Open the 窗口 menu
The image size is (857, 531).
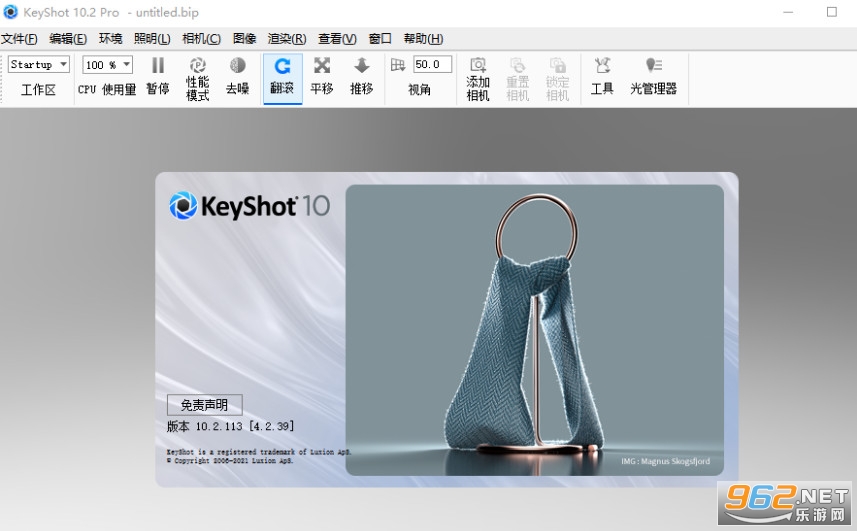(x=380, y=39)
